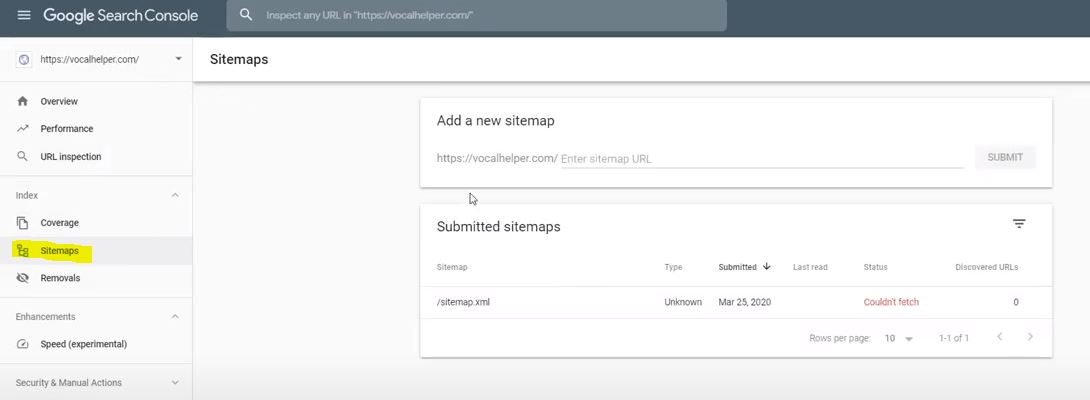Click the previous page arrow
The width and height of the screenshot is (1090, 400).
click(x=1000, y=337)
